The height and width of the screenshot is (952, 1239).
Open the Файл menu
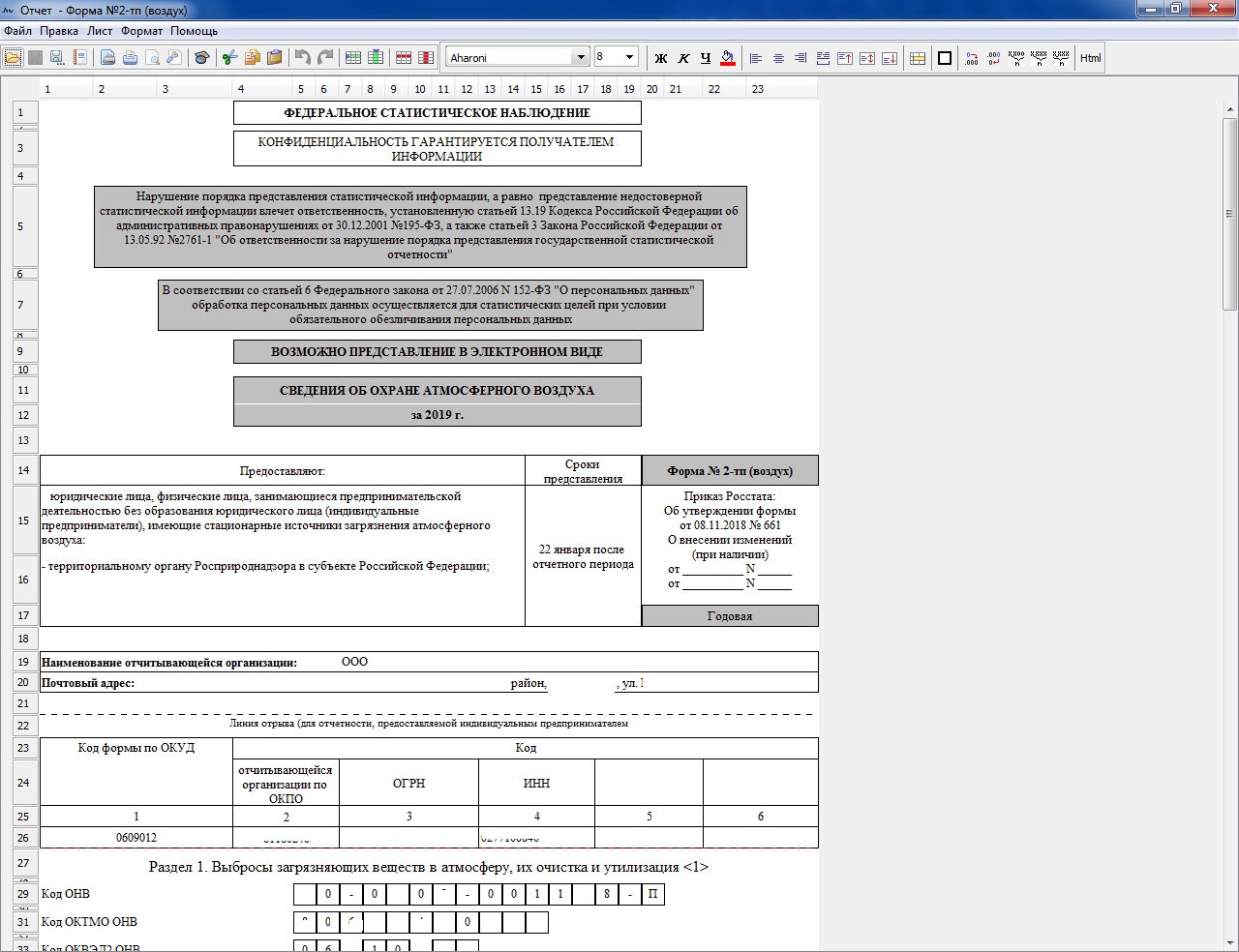(x=17, y=31)
